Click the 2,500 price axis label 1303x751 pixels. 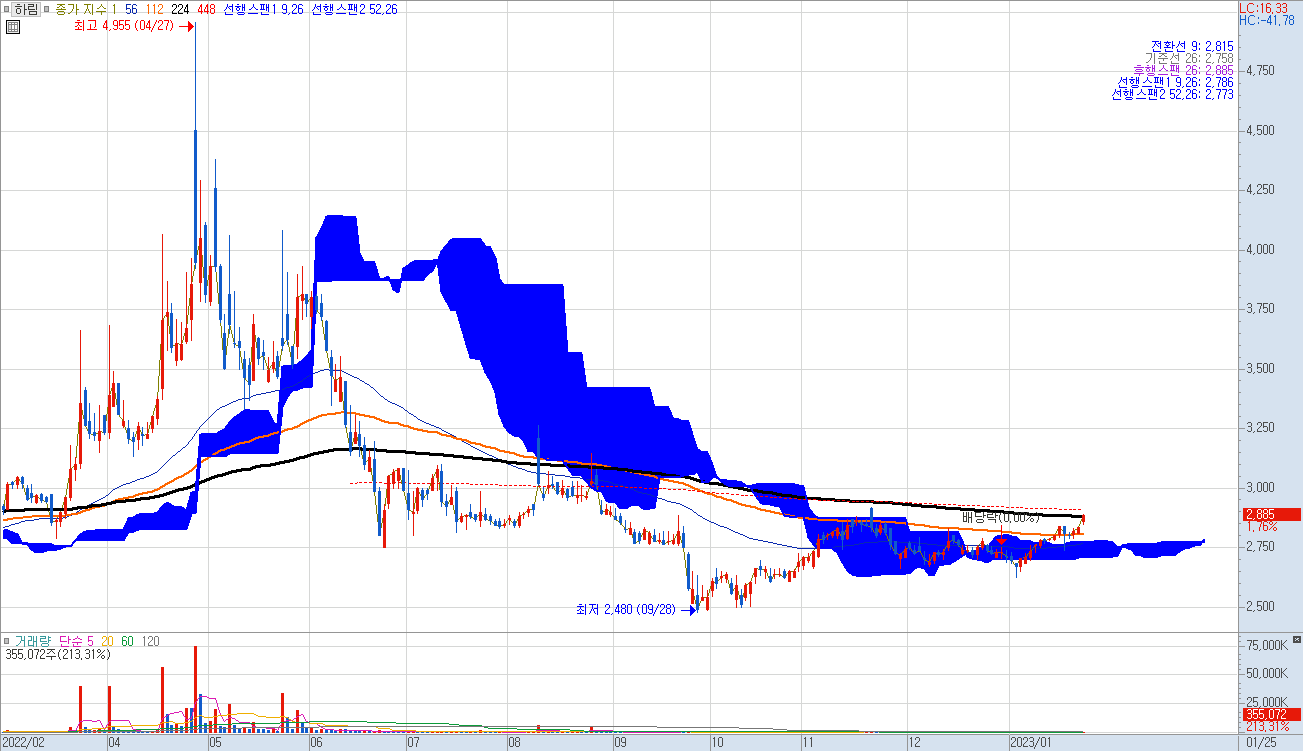tap(1260, 606)
